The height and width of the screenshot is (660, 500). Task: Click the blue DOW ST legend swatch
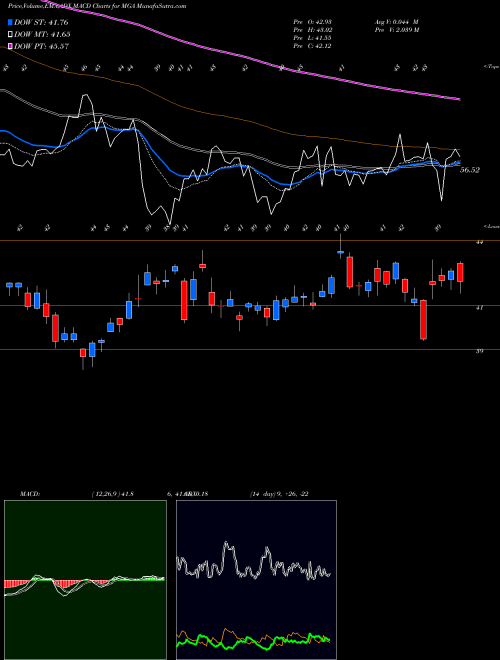pos(11,23)
